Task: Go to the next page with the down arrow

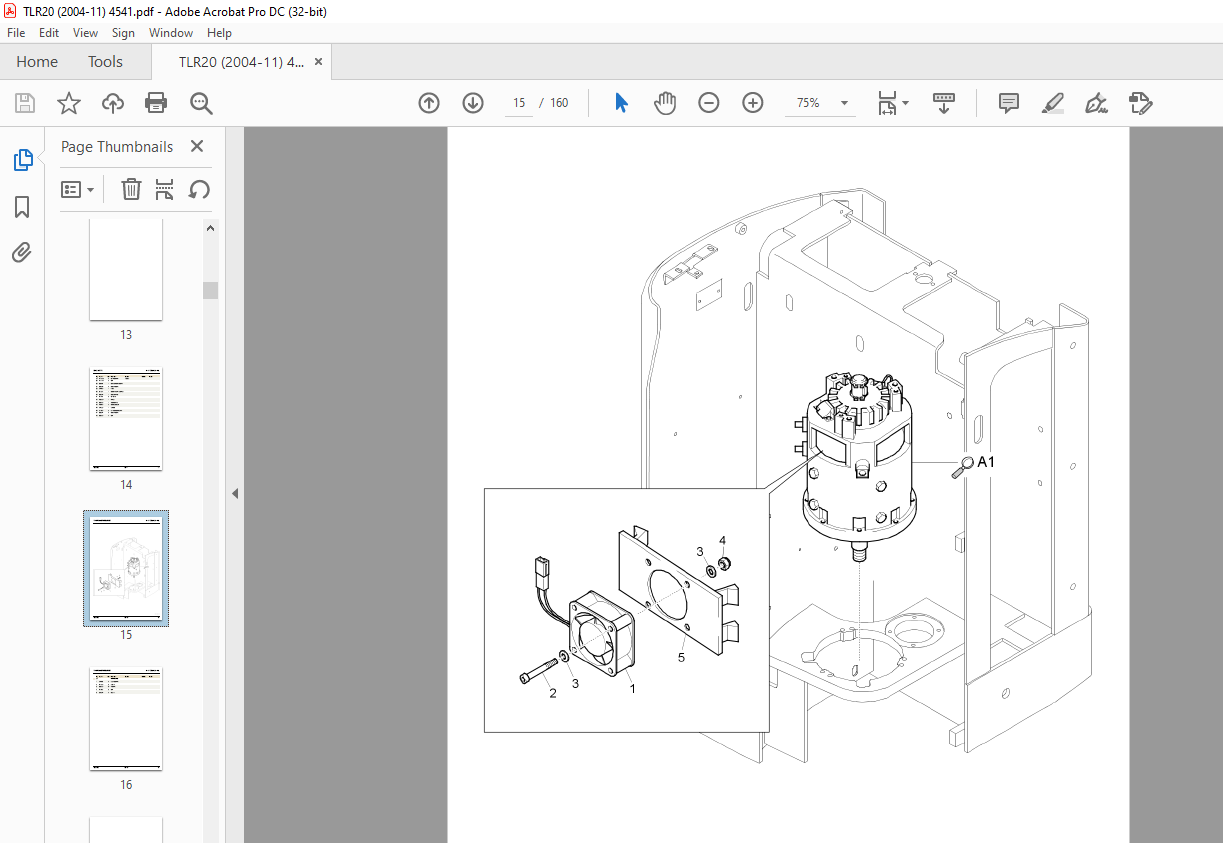Action: pyautogui.click(x=473, y=103)
